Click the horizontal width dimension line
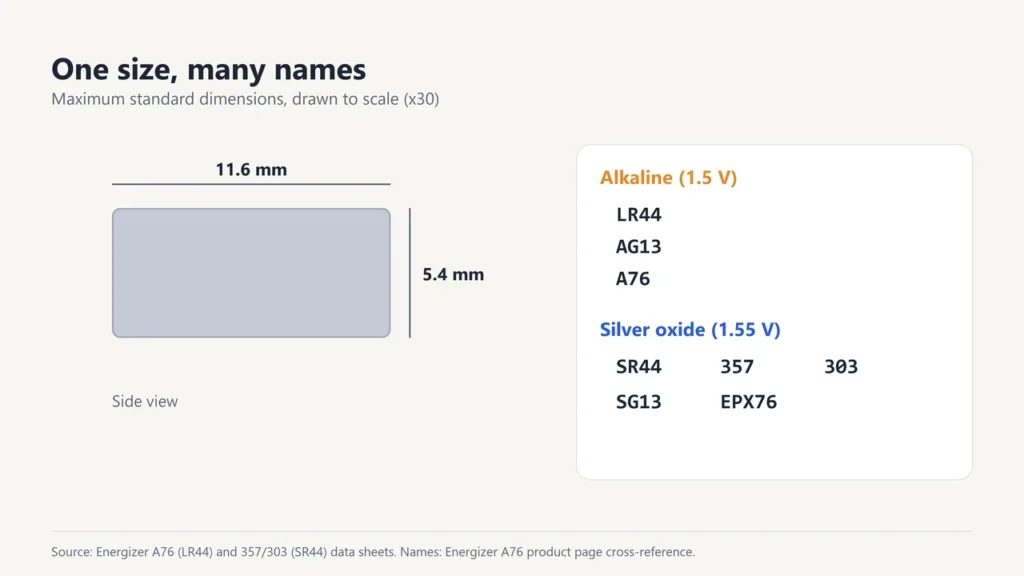 click(x=251, y=184)
